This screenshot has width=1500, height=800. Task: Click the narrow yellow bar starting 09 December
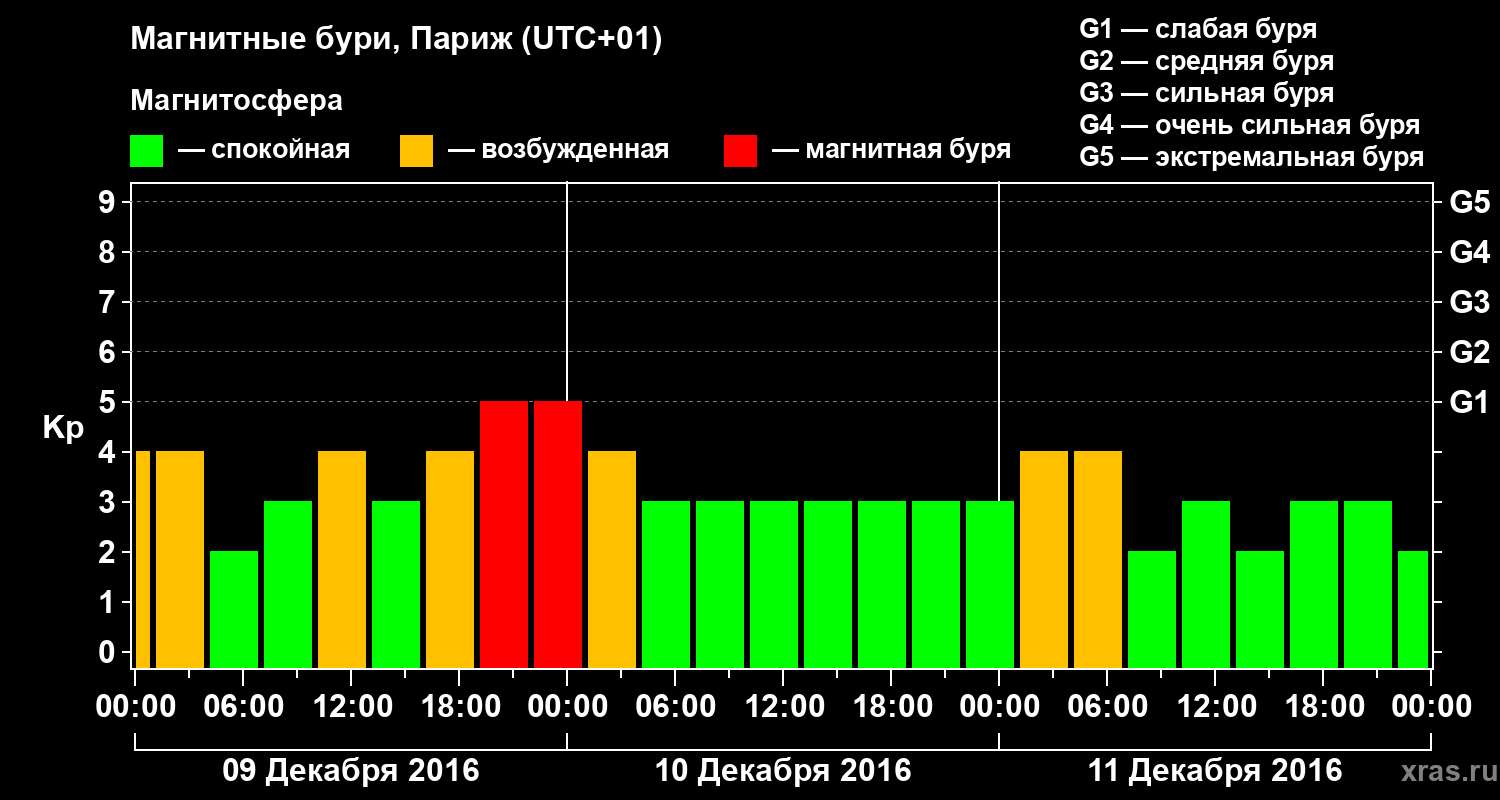coord(142,559)
